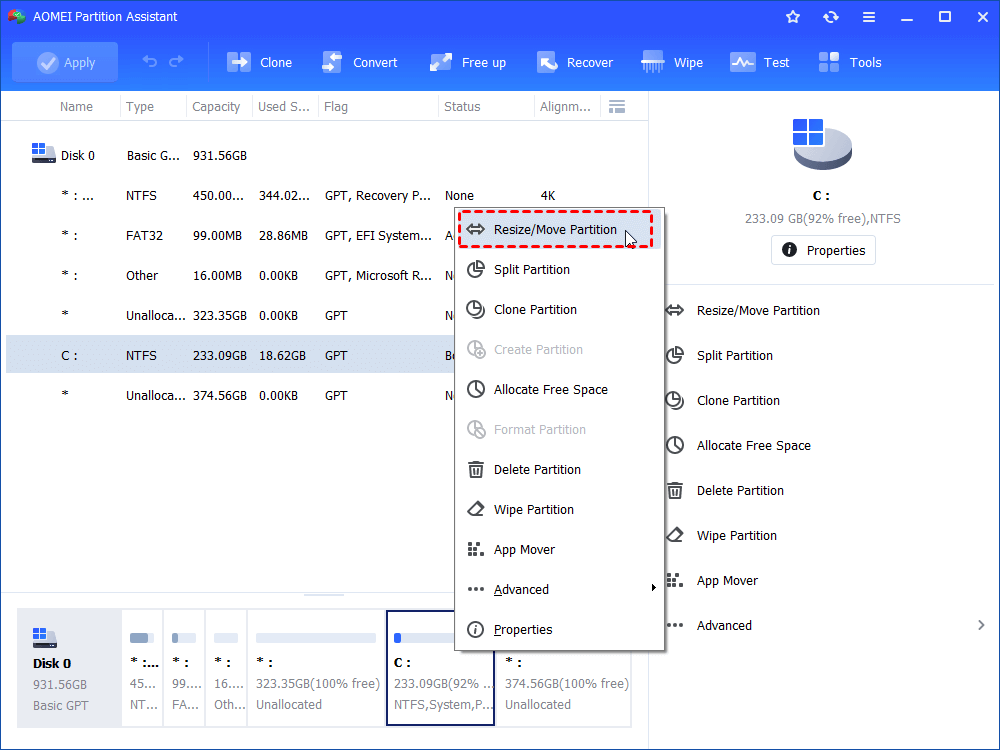Select the Free up toolbar icon
The height and width of the screenshot is (750, 1000).
(467, 61)
